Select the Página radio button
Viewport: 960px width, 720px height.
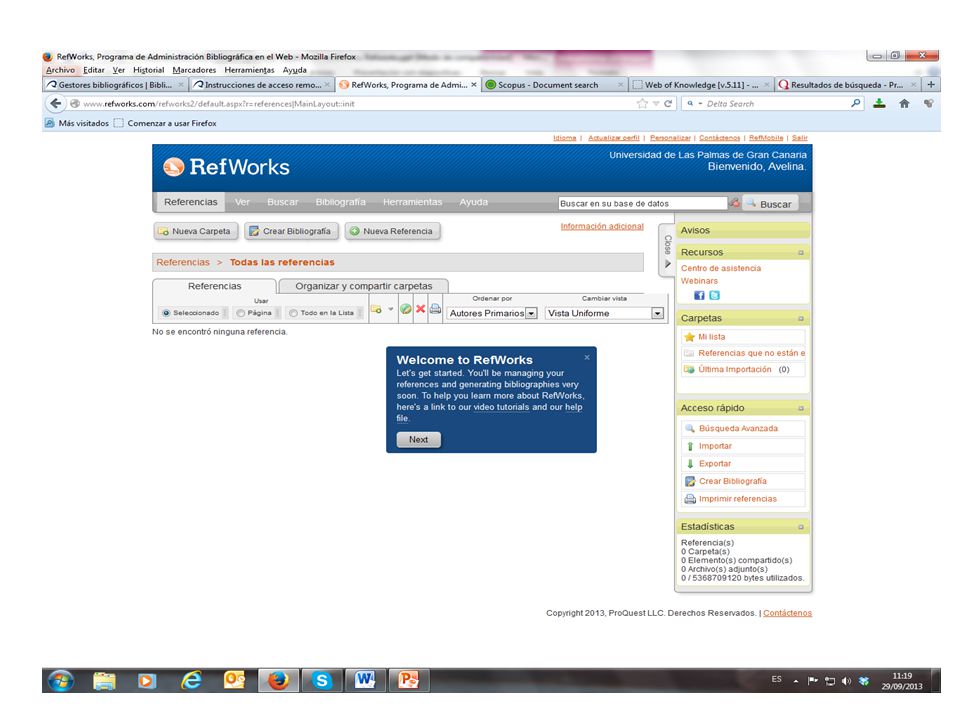pyautogui.click(x=241, y=313)
